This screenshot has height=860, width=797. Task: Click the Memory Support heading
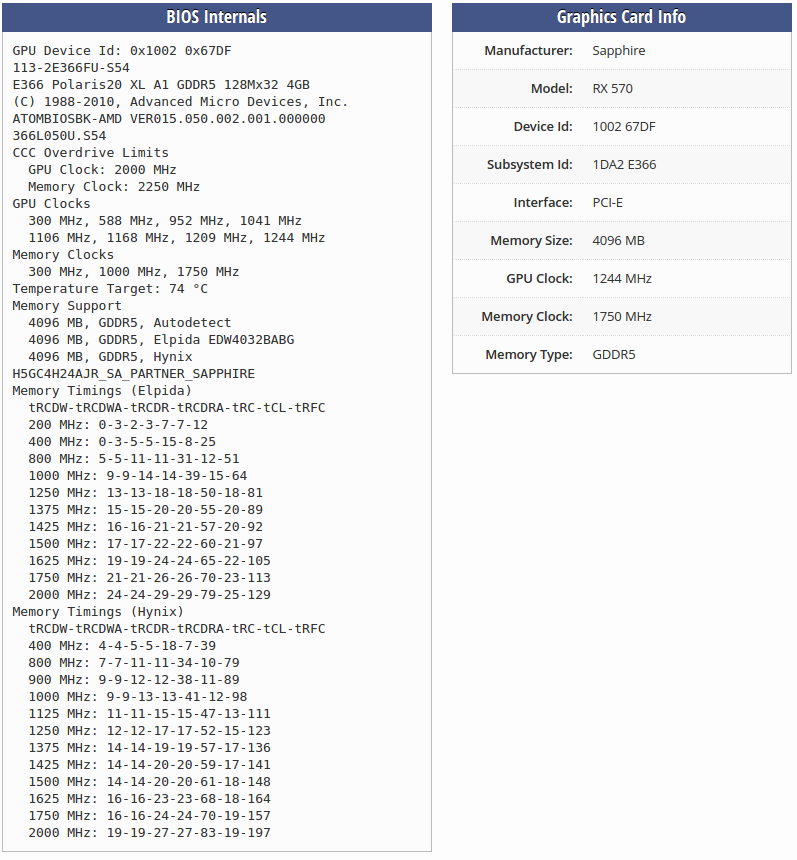coord(67,305)
